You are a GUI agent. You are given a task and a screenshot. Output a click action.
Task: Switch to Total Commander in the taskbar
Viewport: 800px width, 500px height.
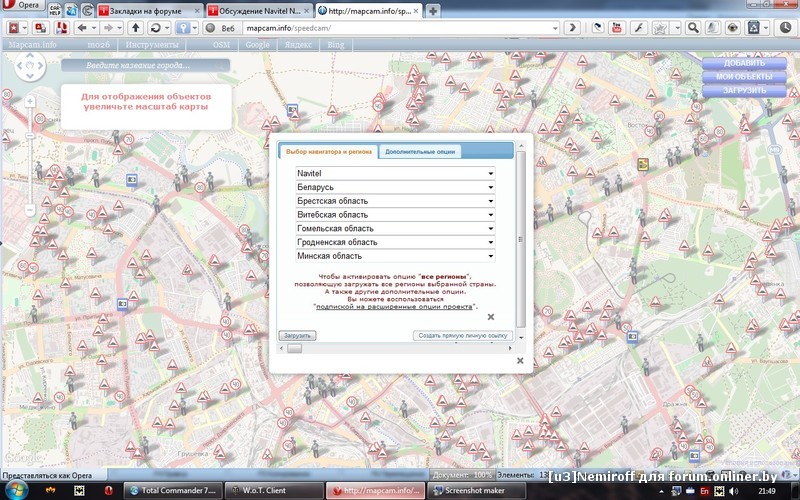pyautogui.click(x=173, y=490)
